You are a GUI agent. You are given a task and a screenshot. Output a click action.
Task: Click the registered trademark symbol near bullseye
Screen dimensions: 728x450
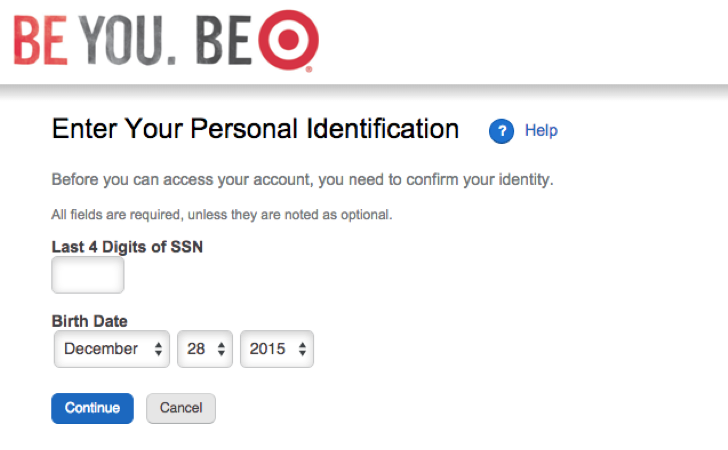[309, 70]
